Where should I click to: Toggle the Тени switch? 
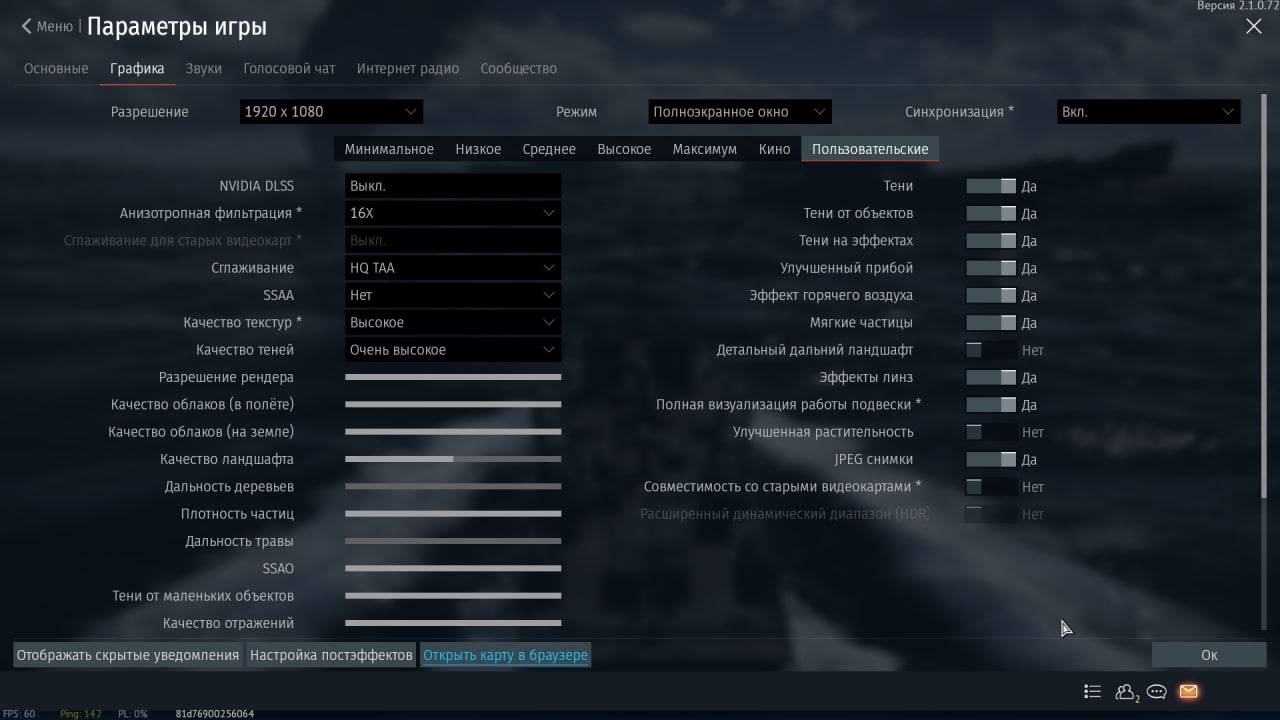point(991,186)
